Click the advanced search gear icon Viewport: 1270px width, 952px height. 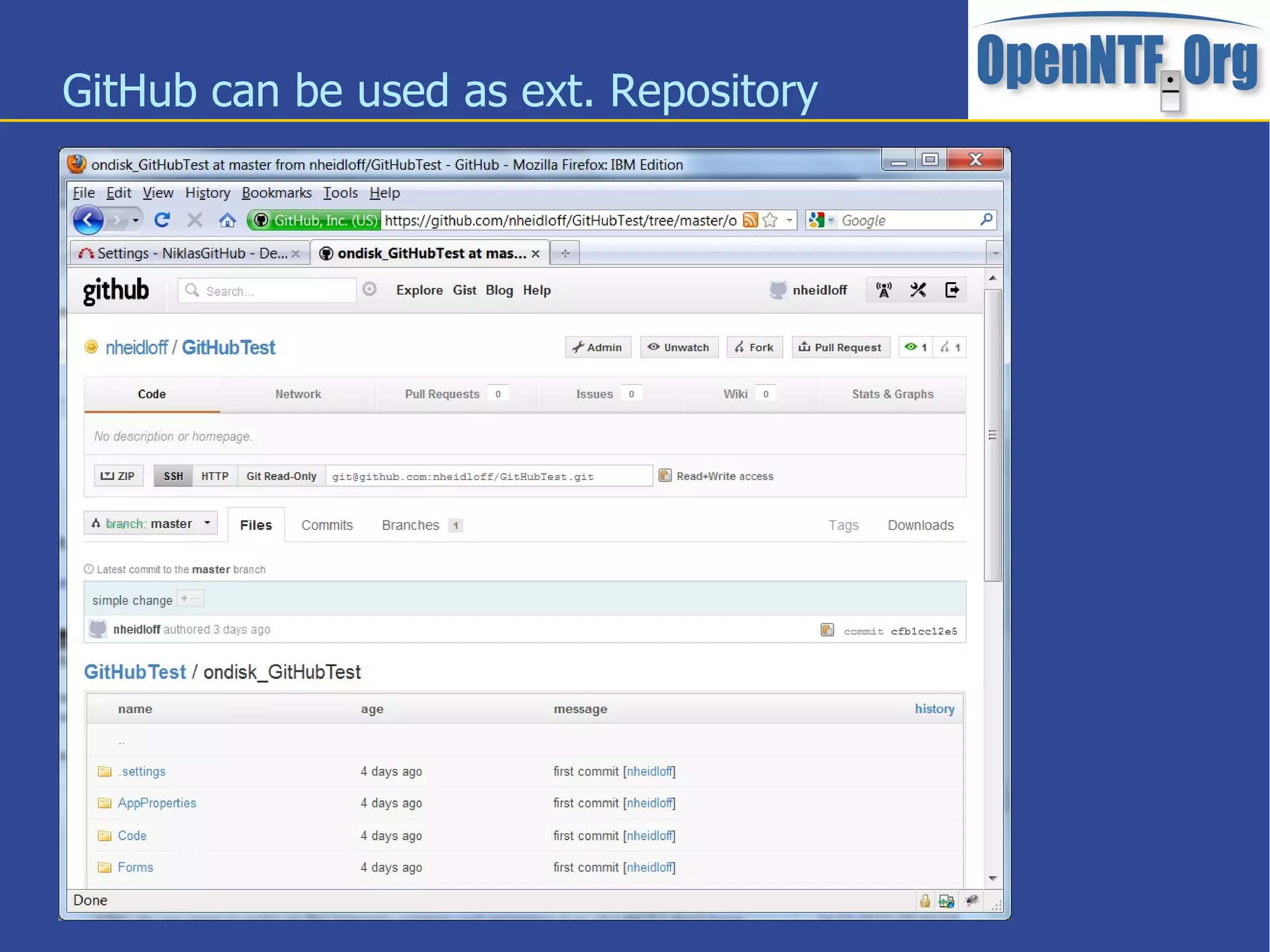[x=370, y=289]
